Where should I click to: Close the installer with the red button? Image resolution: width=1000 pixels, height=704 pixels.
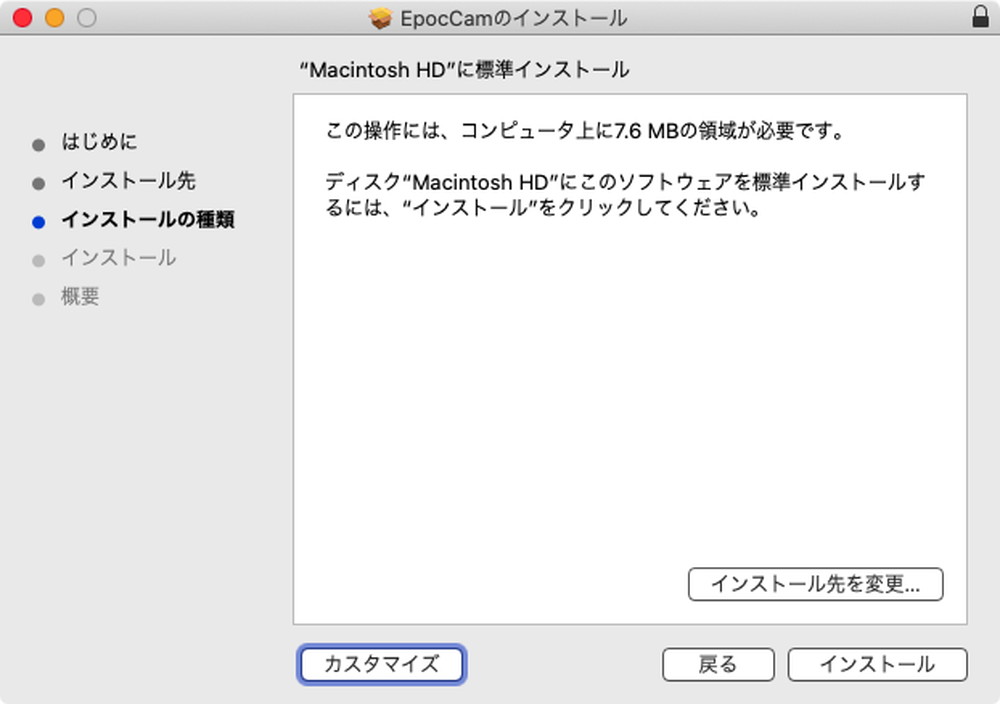(22, 17)
